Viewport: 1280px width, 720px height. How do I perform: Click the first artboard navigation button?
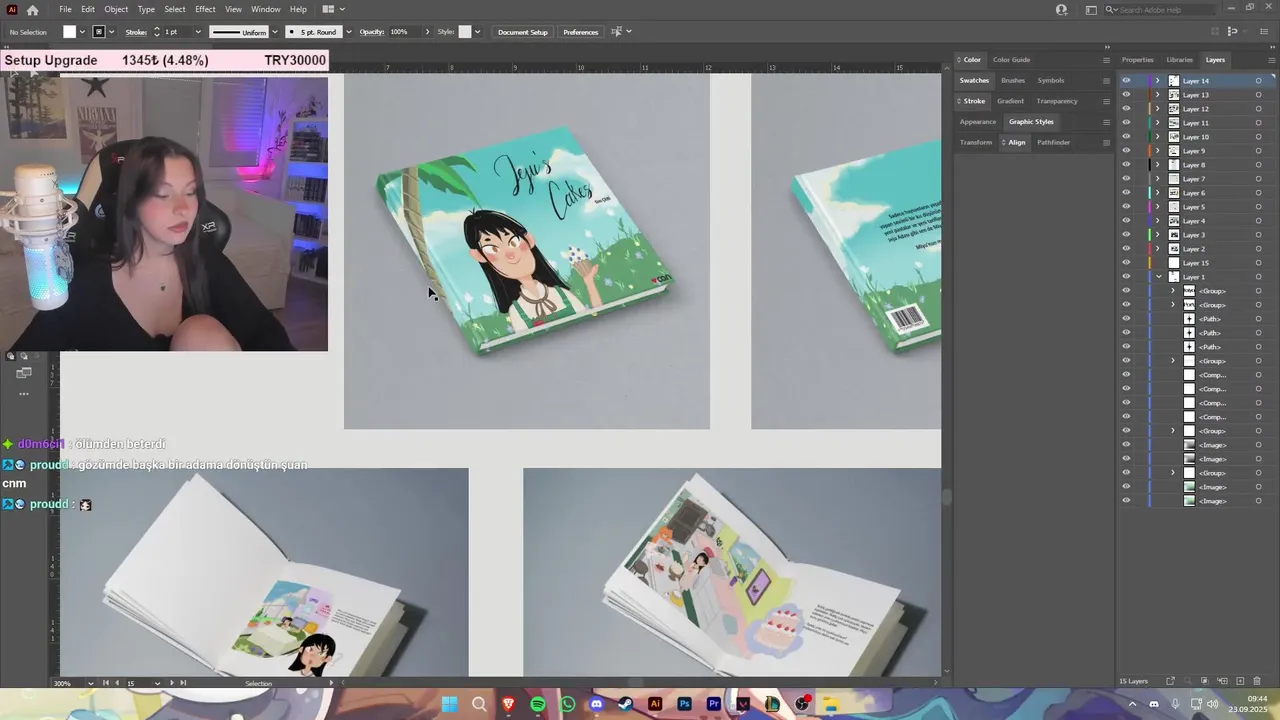106,683
